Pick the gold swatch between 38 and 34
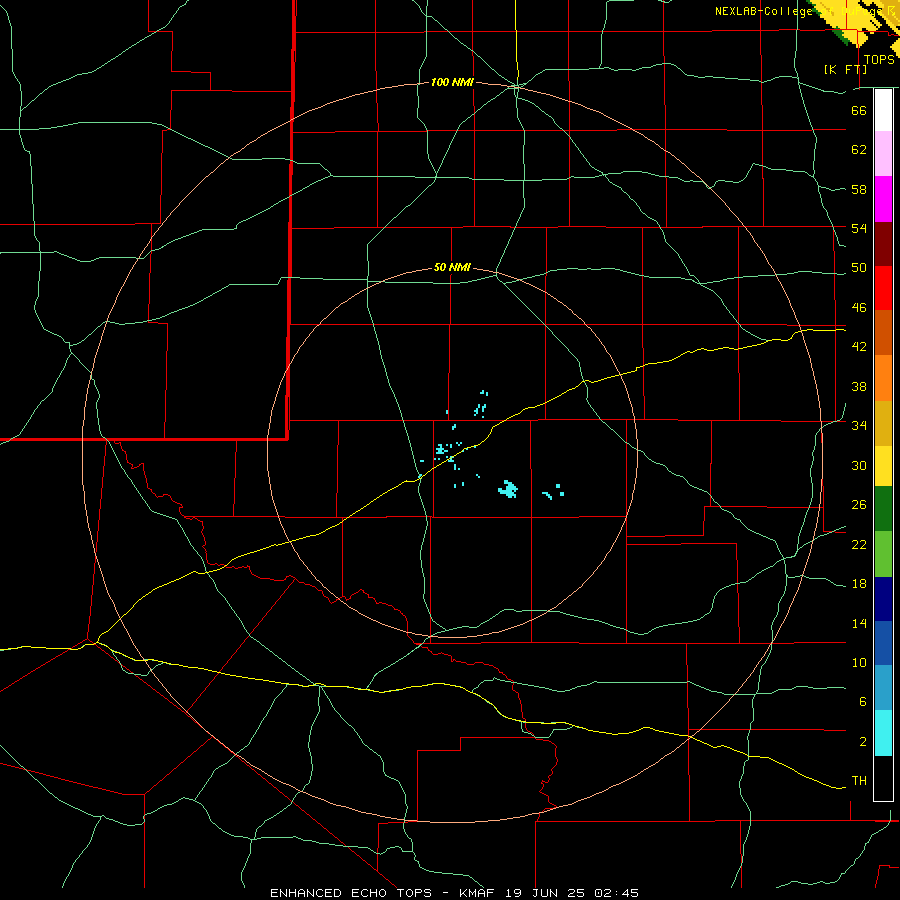This screenshot has height=900, width=900. coord(883,423)
